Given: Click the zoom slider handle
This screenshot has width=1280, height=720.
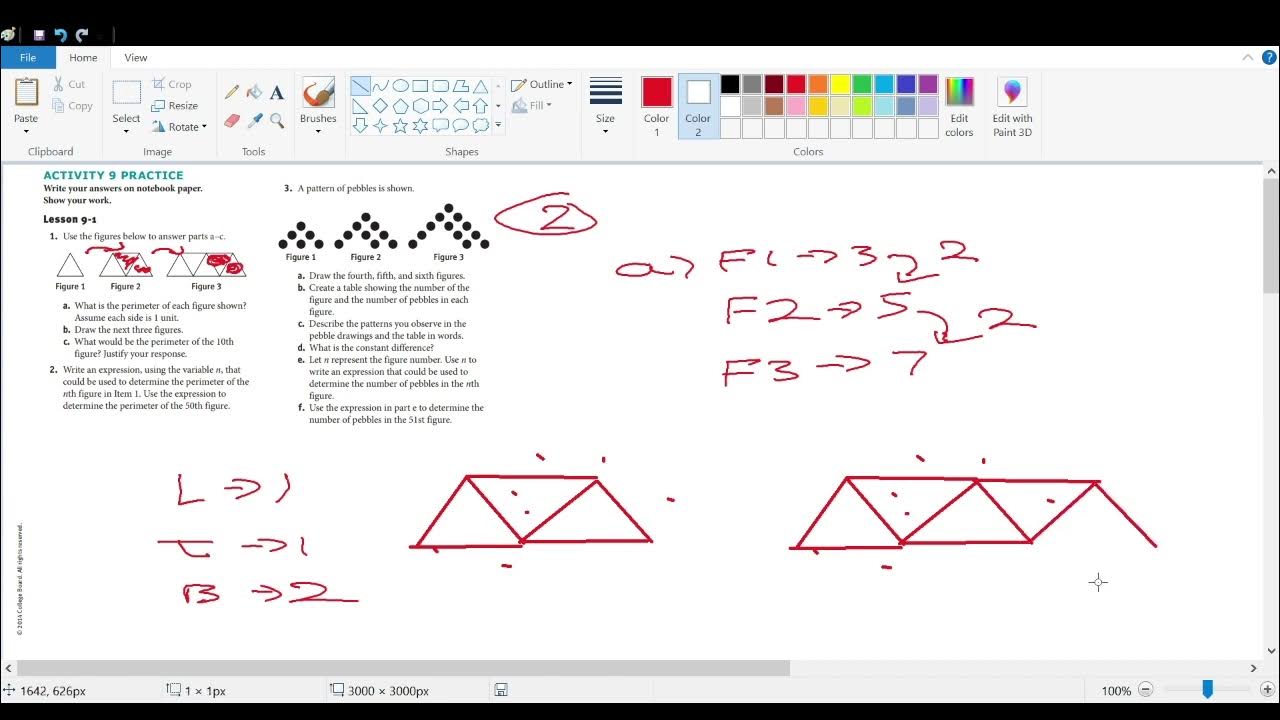Looking at the screenshot, I should tap(1207, 689).
